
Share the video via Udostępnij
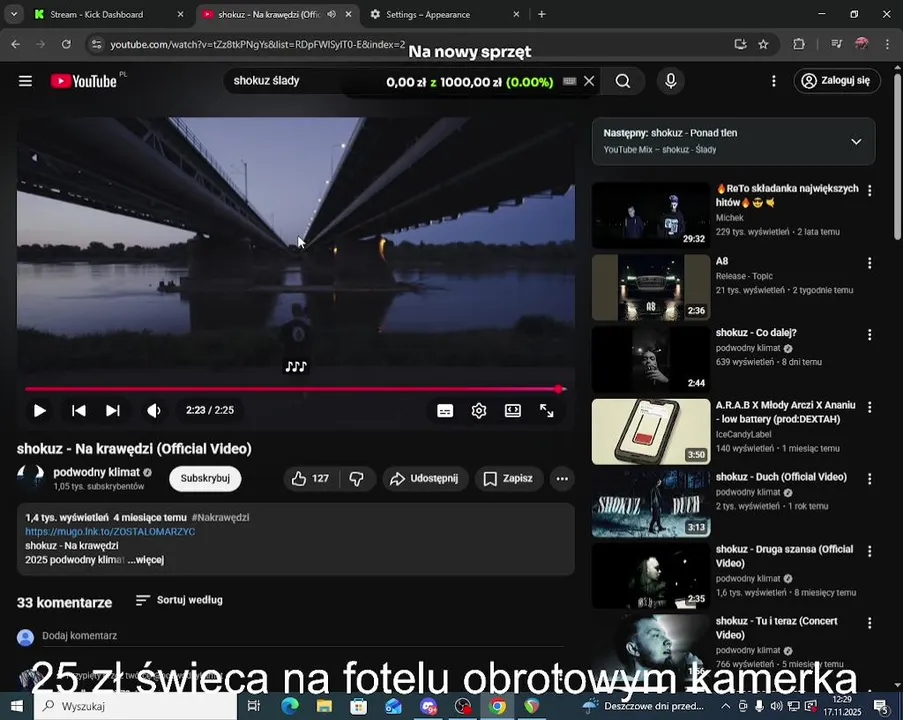tap(425, 479)
